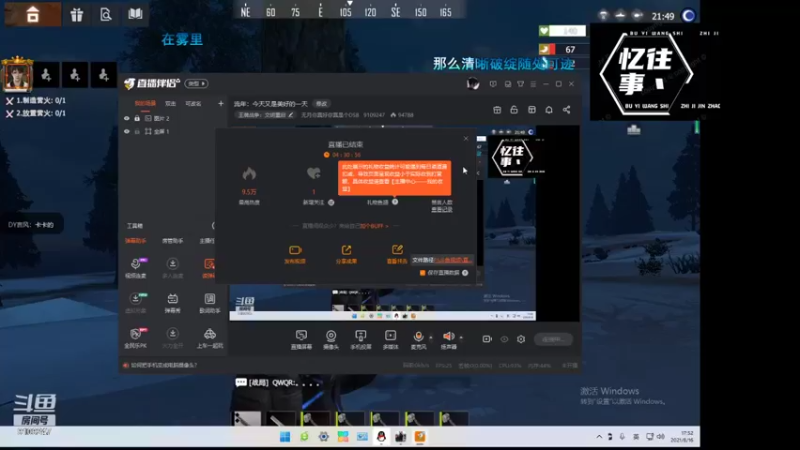Toggle visibility of the 全屏 1 layer
The height and width of the screenshot is (450, 800).
coord(127,132)
